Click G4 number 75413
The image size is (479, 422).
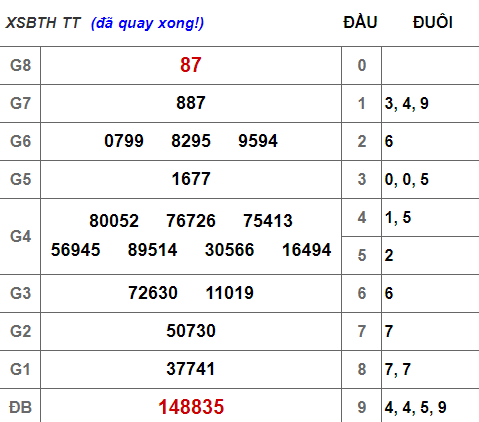pos(268,221)
